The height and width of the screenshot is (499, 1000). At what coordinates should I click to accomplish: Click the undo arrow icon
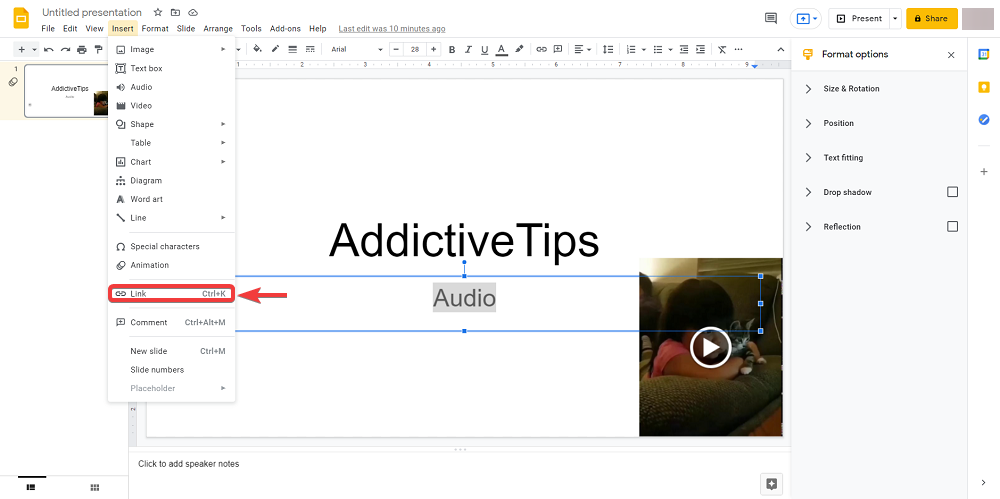click(x=48, y=49)
